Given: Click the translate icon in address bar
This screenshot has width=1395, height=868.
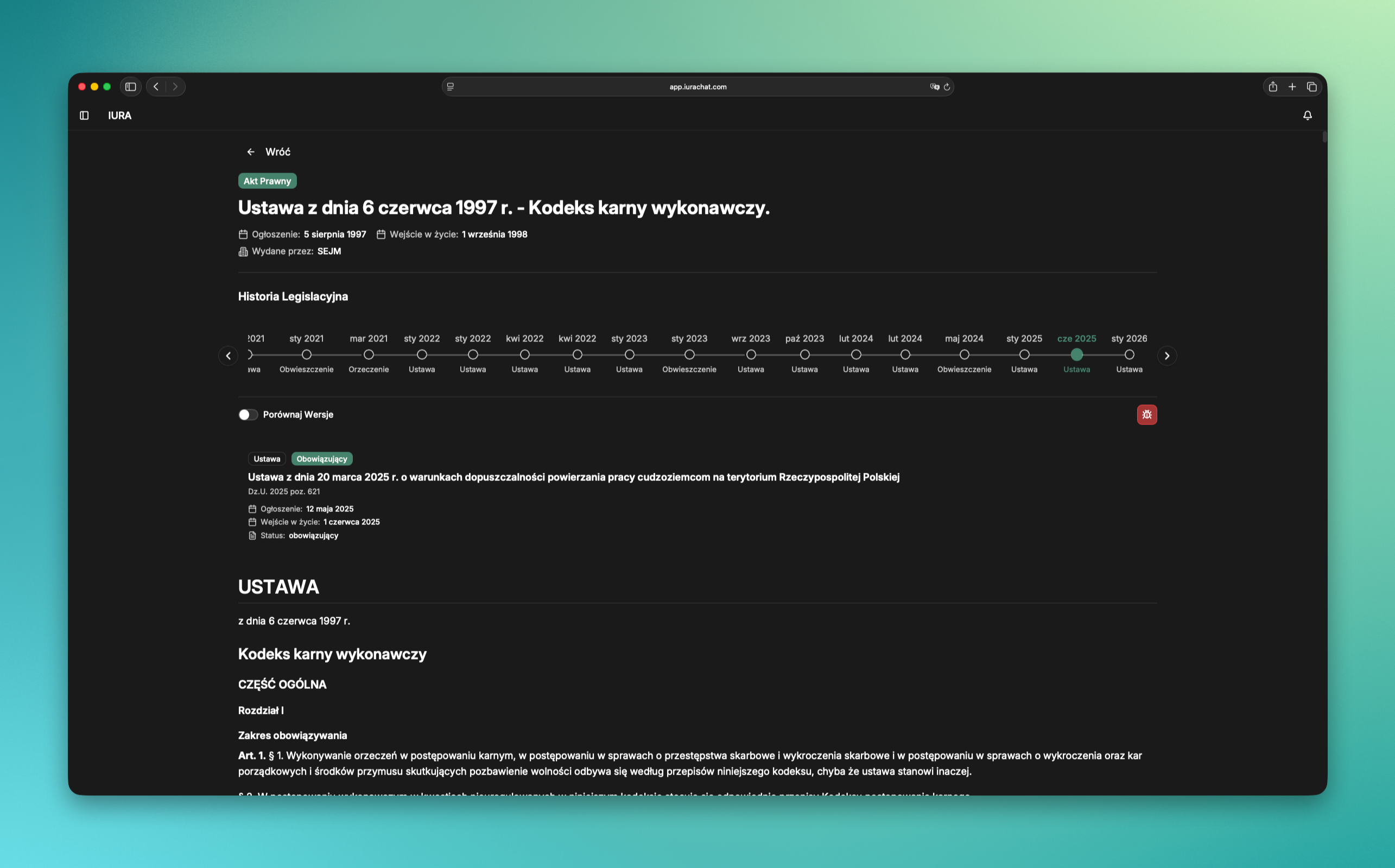Looking at the screenshot, I should click(934, 87).
